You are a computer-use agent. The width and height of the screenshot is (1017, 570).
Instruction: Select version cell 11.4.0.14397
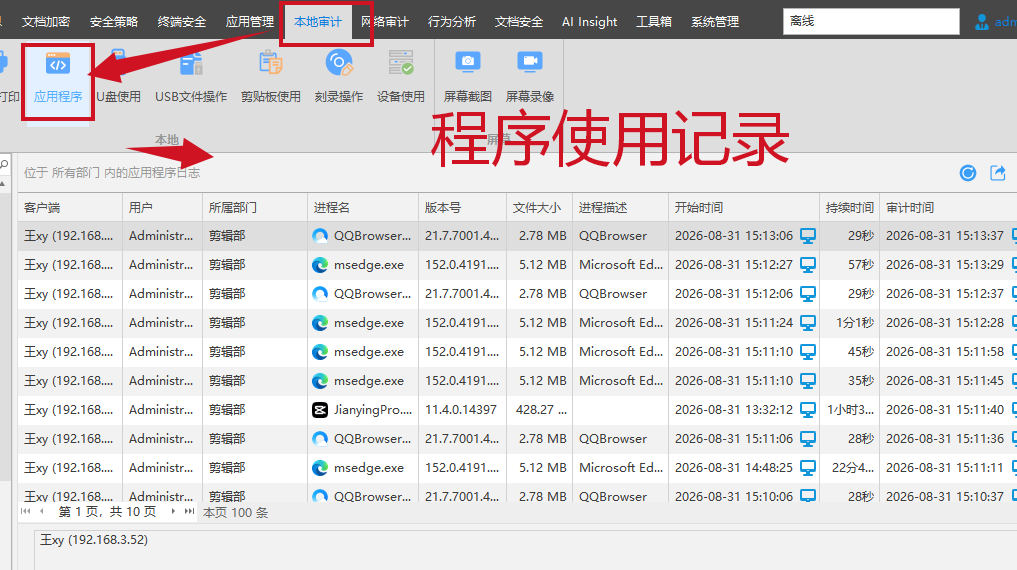(461, 410)
